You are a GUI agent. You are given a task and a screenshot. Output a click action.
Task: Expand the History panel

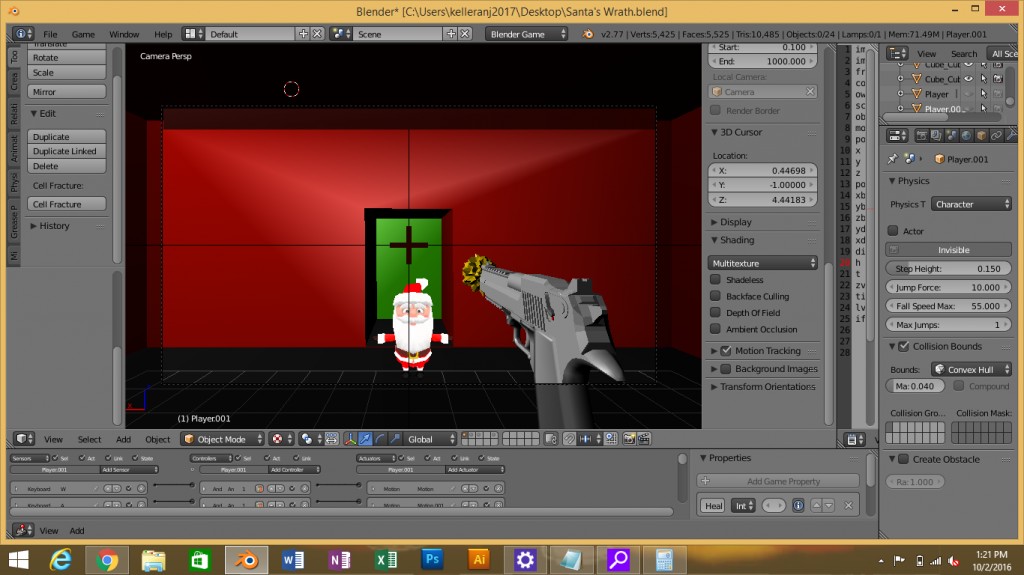point(50,225)
